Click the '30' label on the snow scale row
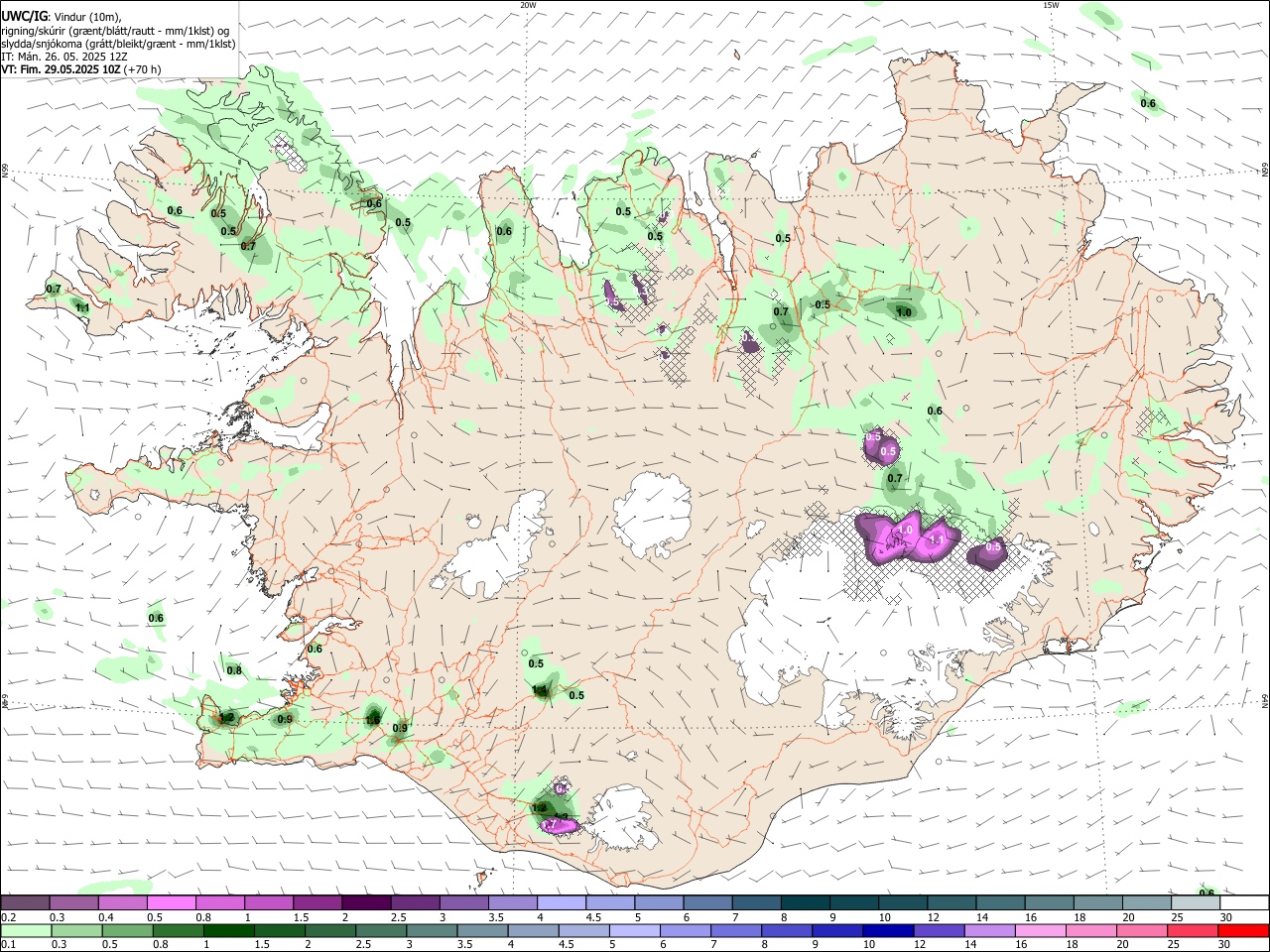 [1226, 917]
